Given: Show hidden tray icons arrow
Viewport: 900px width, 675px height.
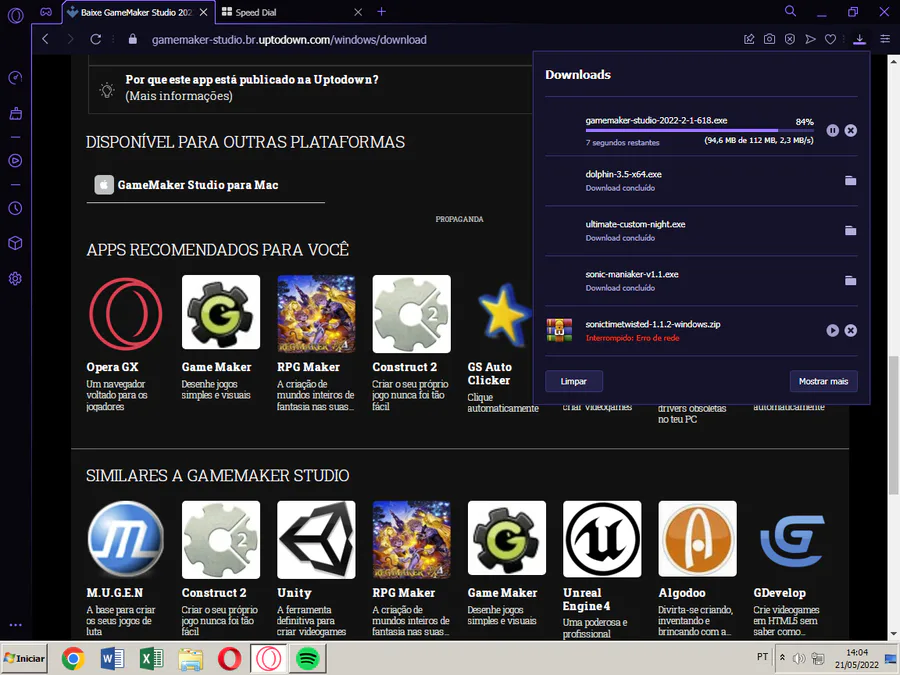Looking at the screenshot, I should tap(782, 658).
